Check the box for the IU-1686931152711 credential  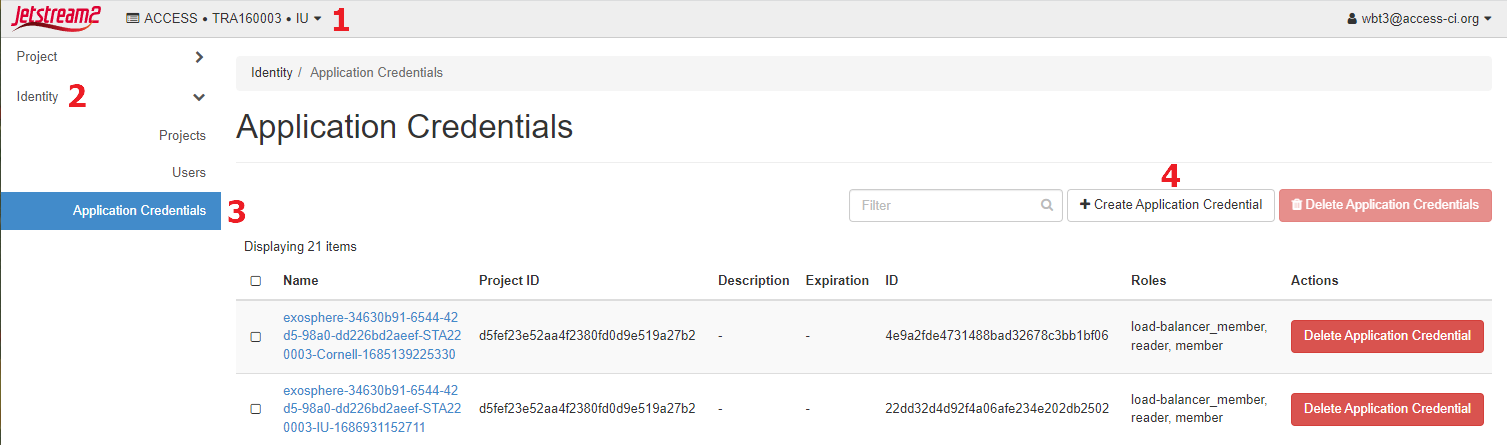[x=255, y=409]
